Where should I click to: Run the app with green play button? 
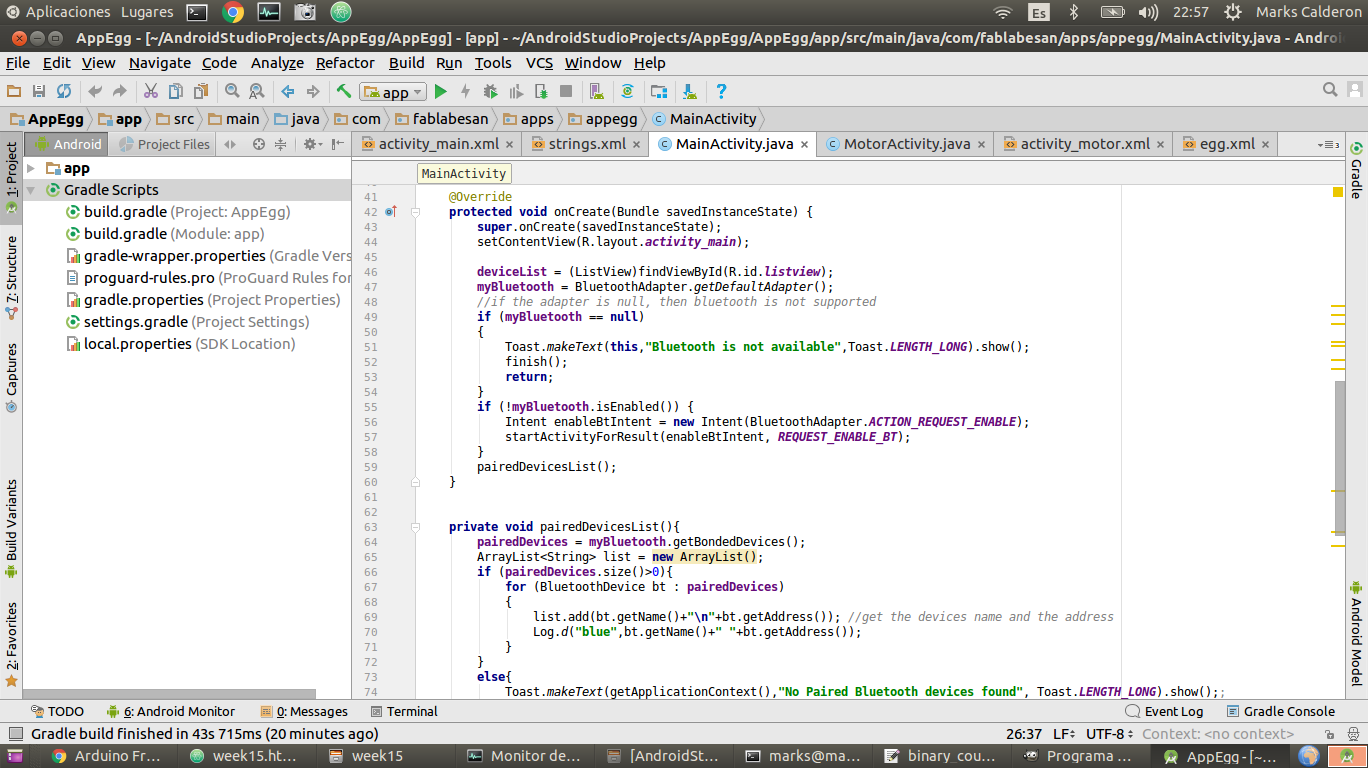[440, 92]
